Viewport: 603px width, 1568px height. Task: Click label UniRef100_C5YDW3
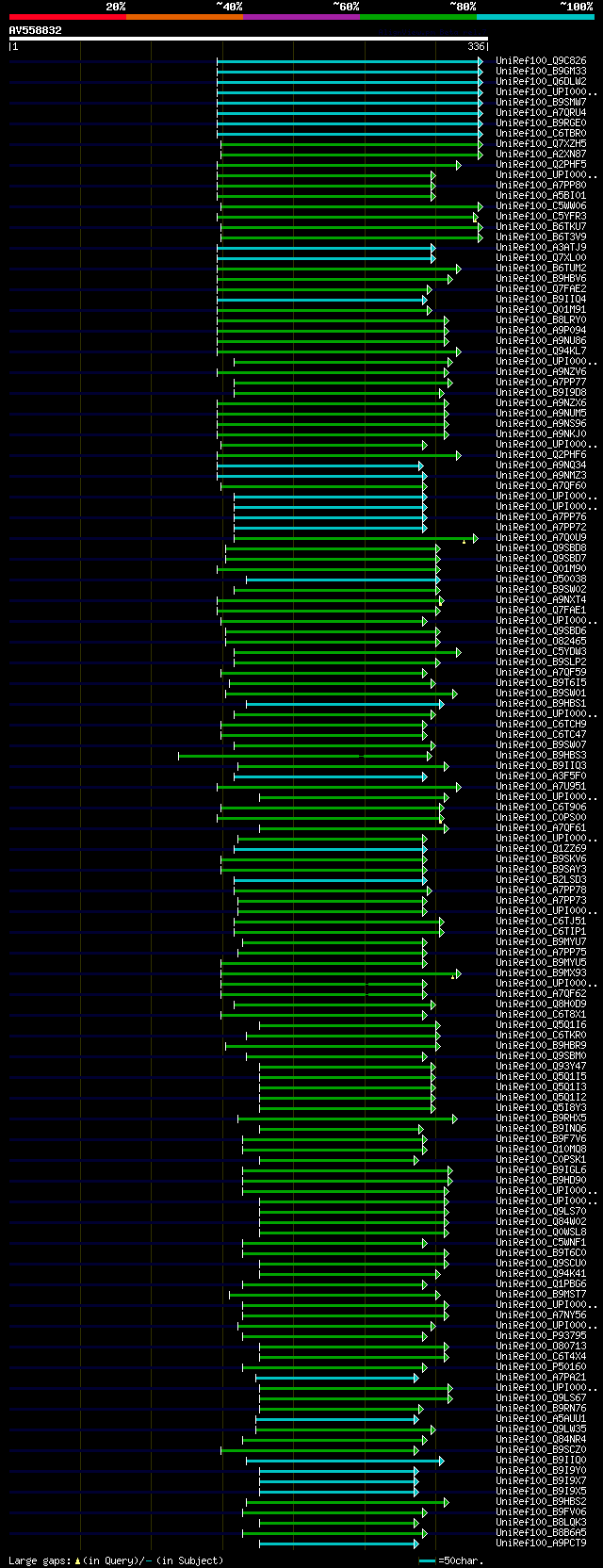(541, 652)
